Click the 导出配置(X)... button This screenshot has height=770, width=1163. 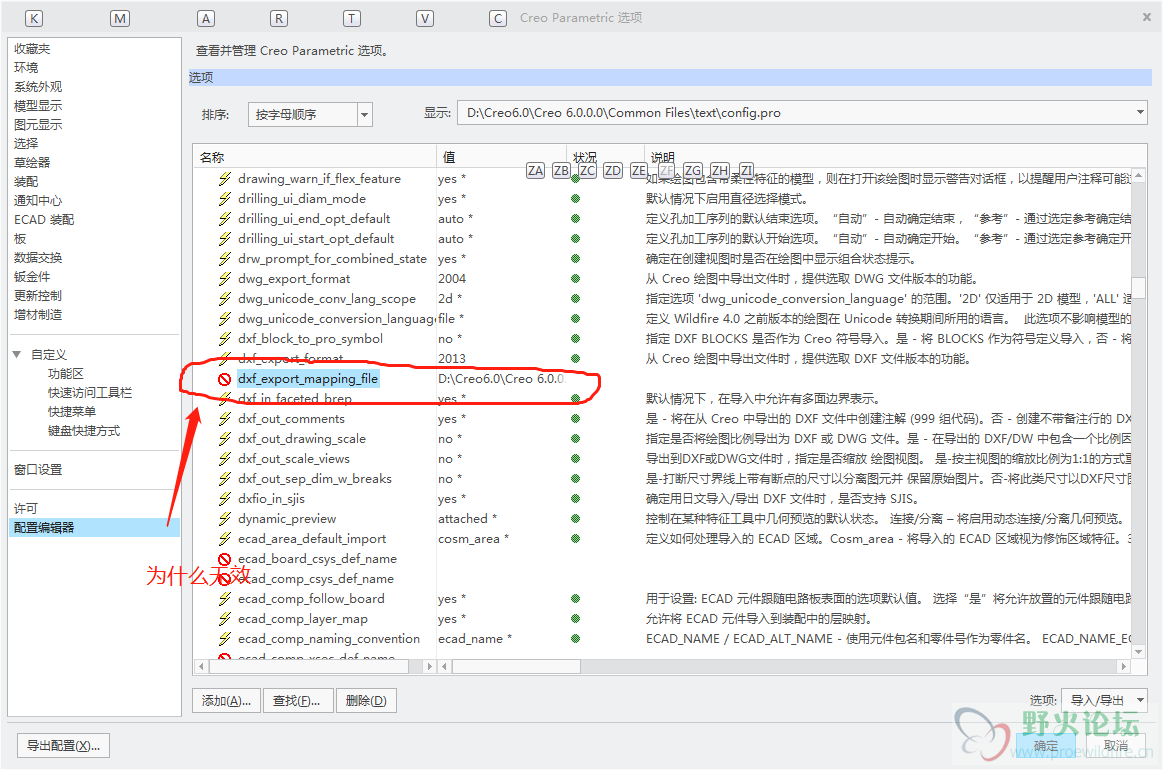[x=64, y=746]
